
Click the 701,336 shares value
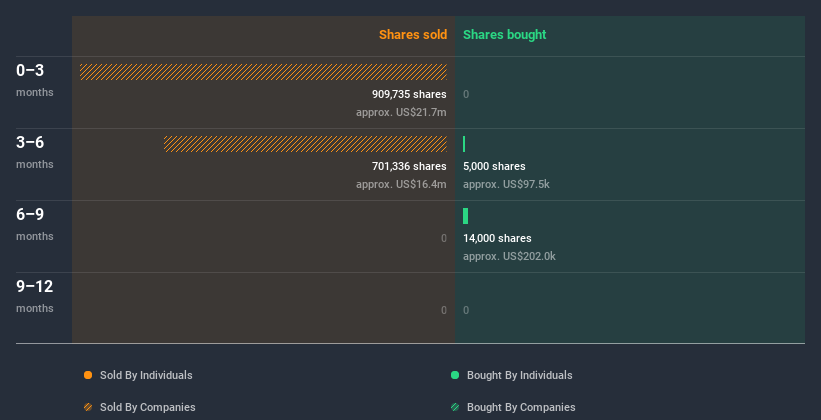point(409,166)
